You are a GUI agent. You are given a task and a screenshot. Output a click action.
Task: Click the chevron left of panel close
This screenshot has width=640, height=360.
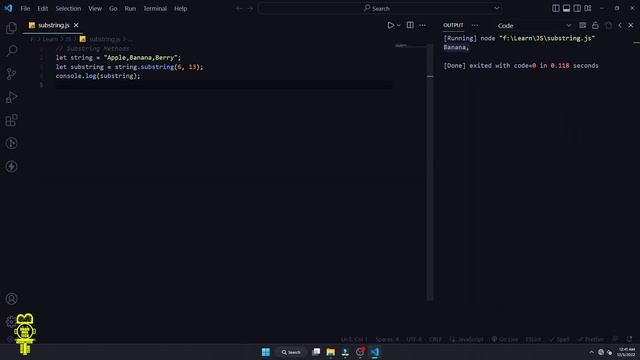click(x=620, y=25)
